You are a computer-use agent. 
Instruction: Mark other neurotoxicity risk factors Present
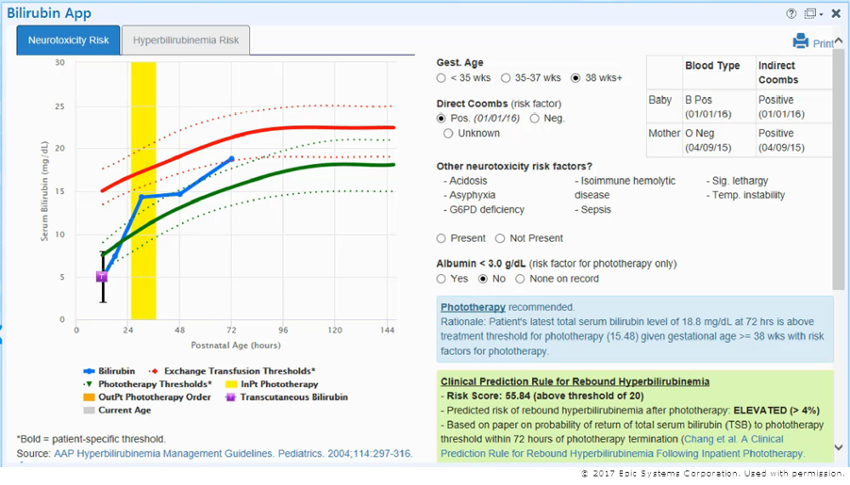441,238
